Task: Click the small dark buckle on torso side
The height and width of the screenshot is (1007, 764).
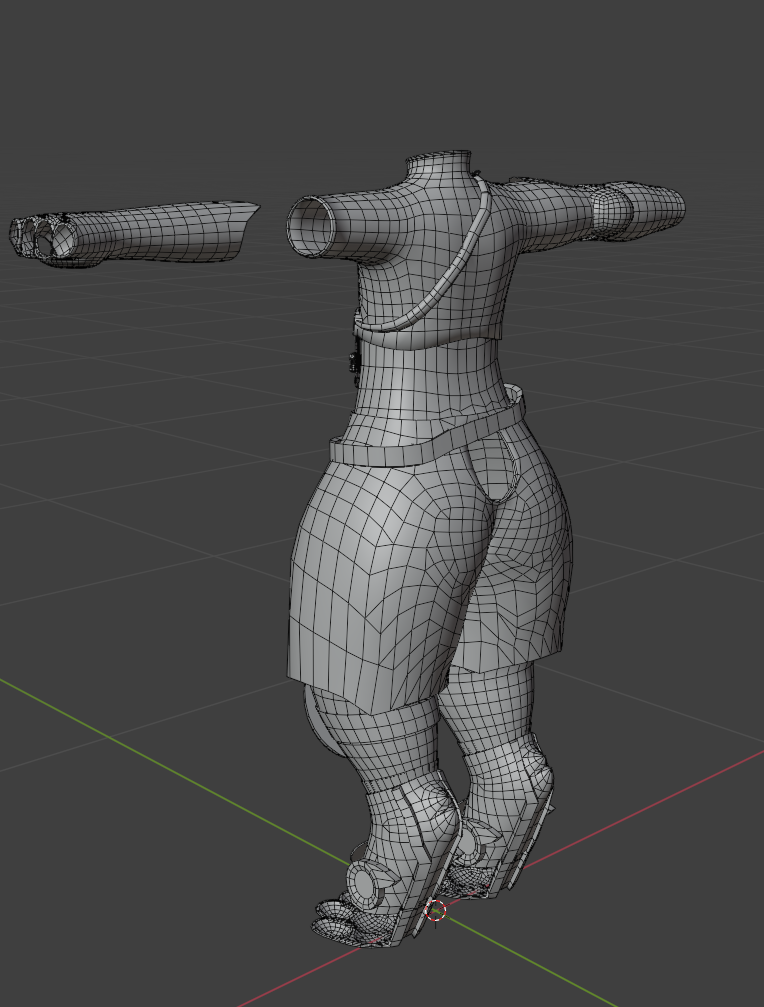Action: click(353, 365)
